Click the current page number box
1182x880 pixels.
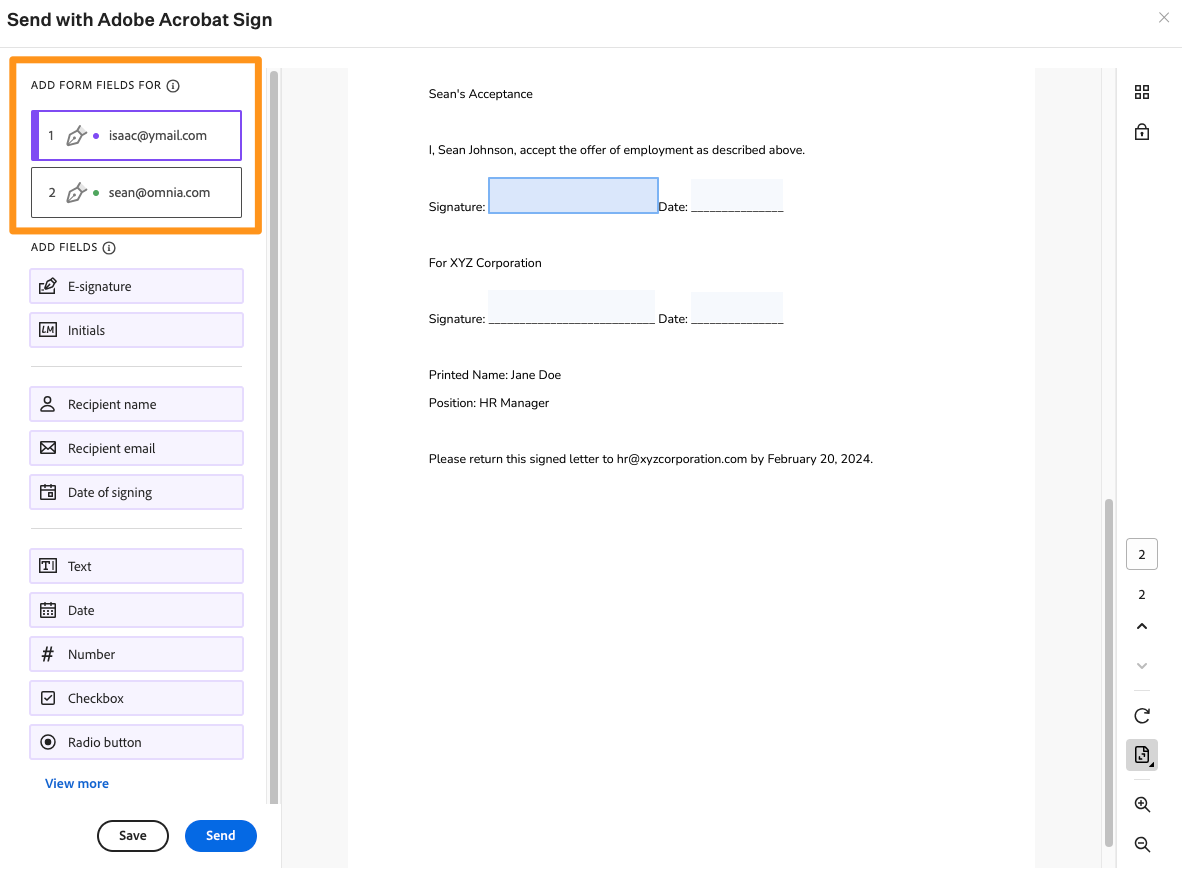(x=1142, y=554)
